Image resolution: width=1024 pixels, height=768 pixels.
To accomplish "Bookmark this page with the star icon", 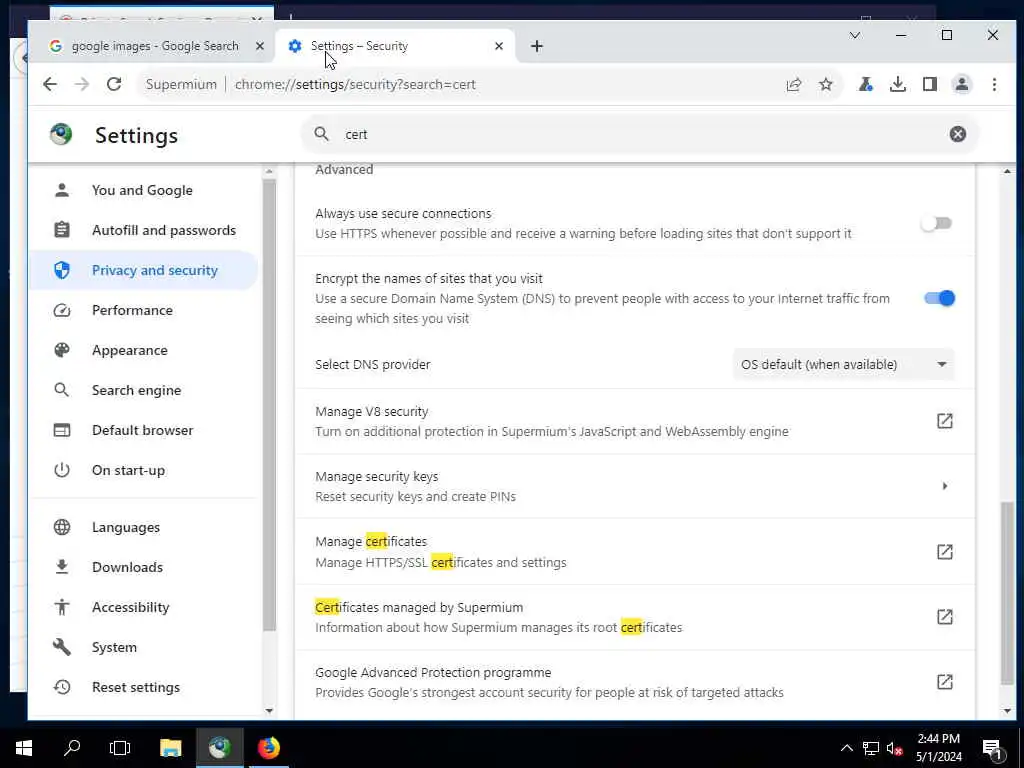I will pos(826,84).
